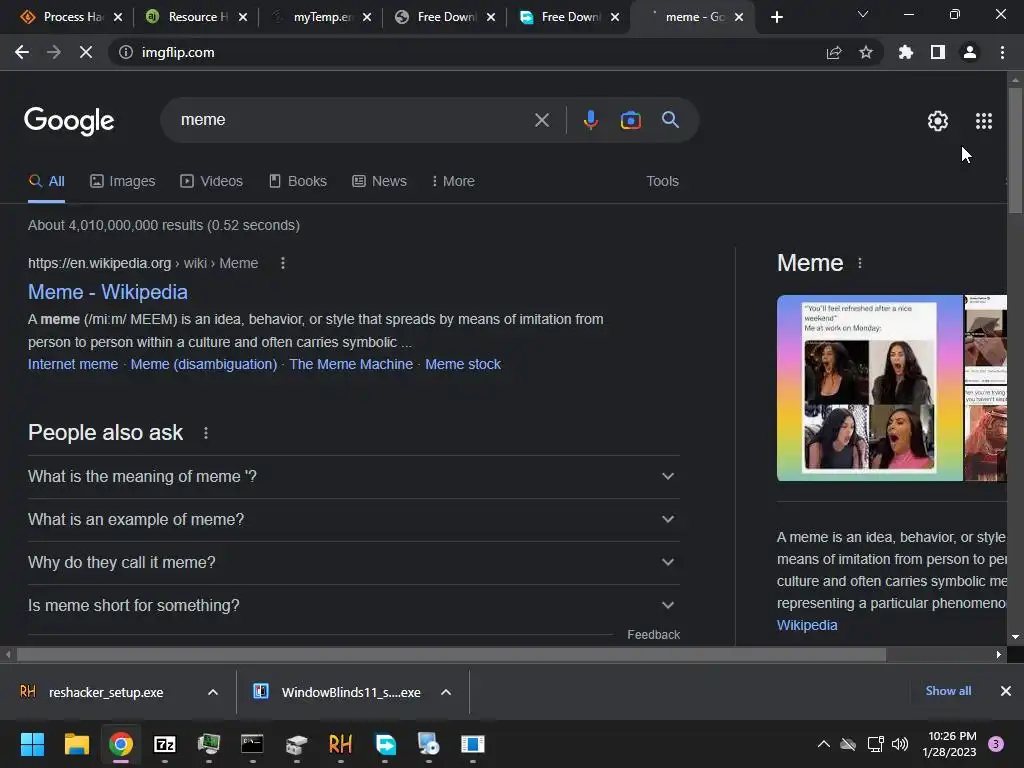
Task: Open 7-Zip from the taskbar
Action: click(x=165, y=744)
